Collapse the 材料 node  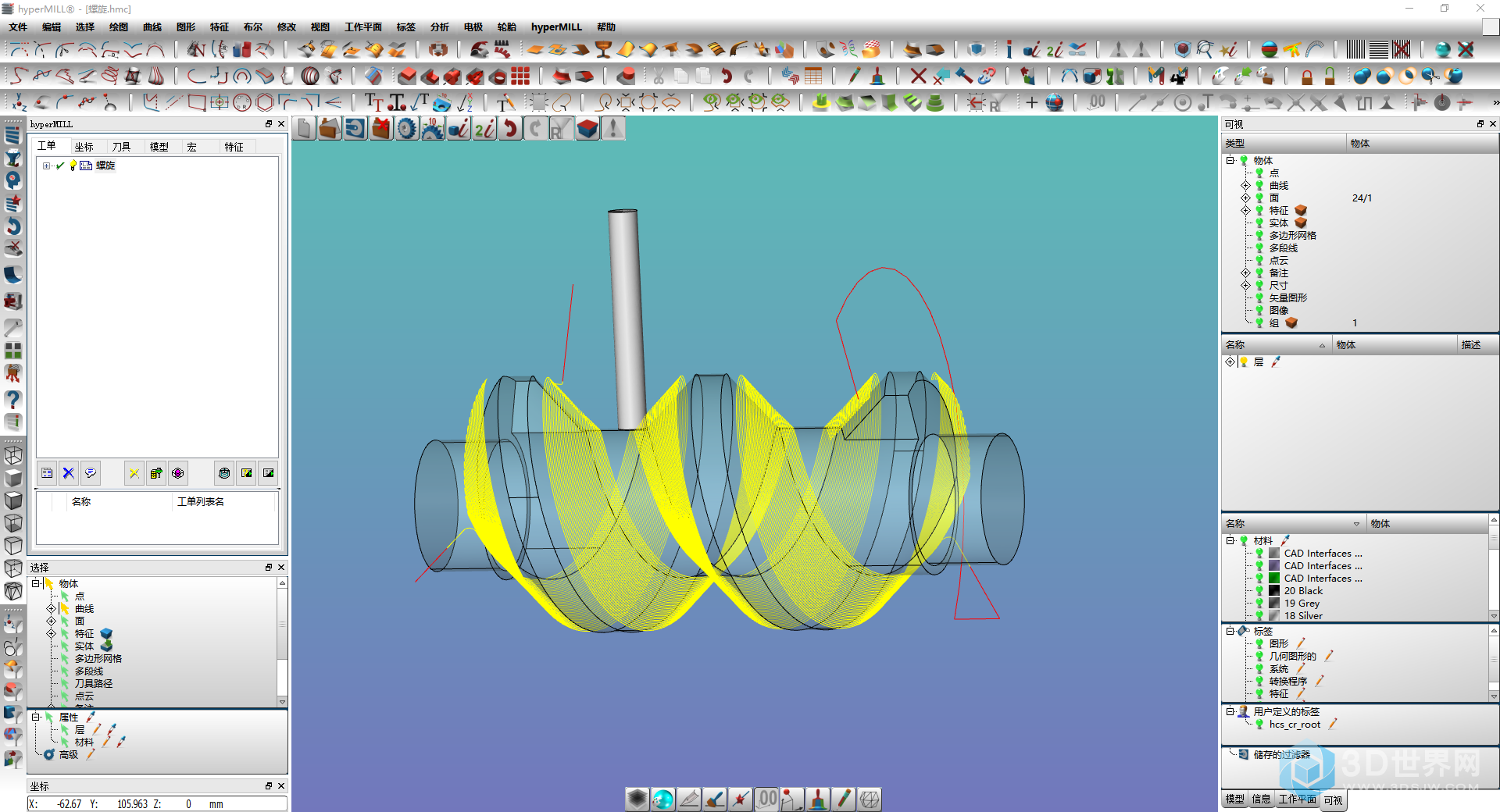[1230, 541]
